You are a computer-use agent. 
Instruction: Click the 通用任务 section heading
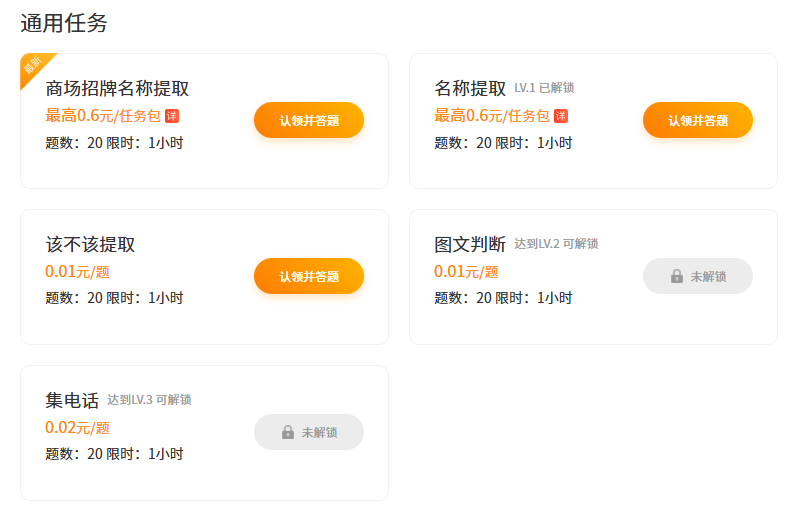[64, 23]
